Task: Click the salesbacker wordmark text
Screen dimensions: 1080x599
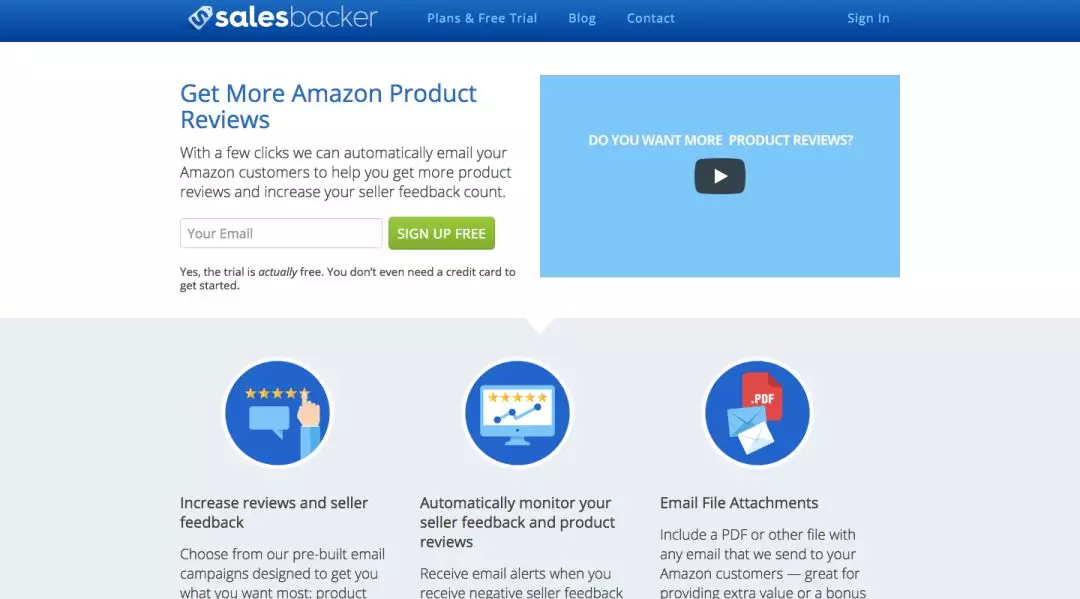Action: [296, 17]
